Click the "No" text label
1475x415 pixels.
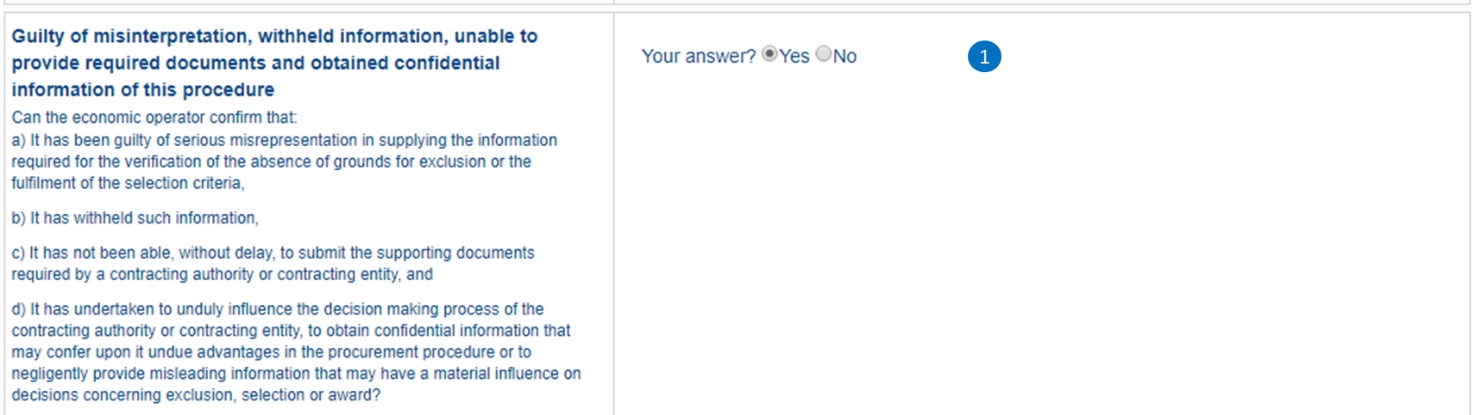[845, 57]
